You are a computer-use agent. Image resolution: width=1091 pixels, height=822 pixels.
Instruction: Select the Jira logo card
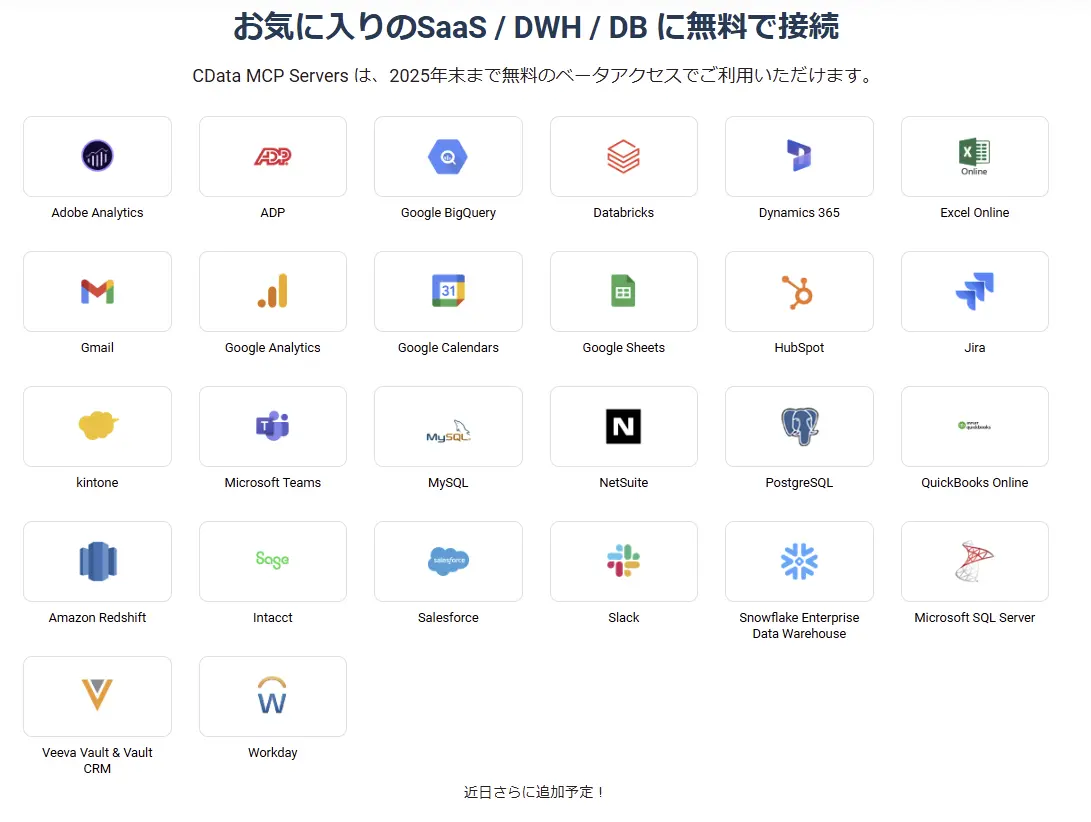tap(974, 291)
